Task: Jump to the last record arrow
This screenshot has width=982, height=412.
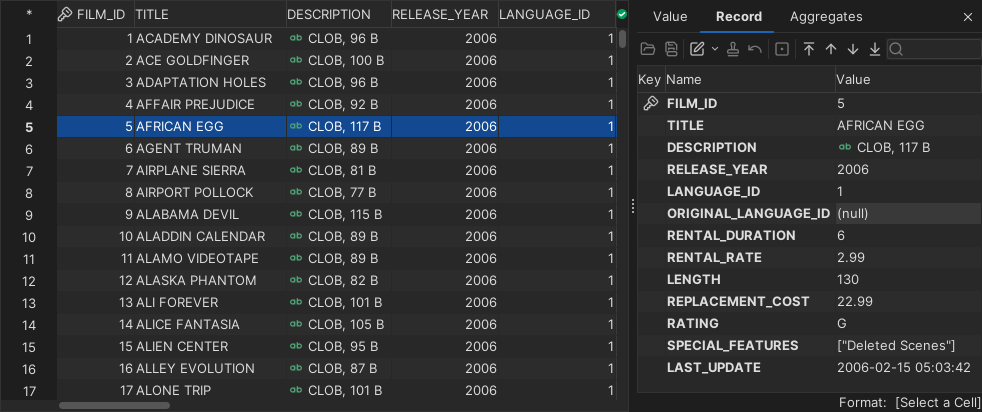Action: (875, 49)
